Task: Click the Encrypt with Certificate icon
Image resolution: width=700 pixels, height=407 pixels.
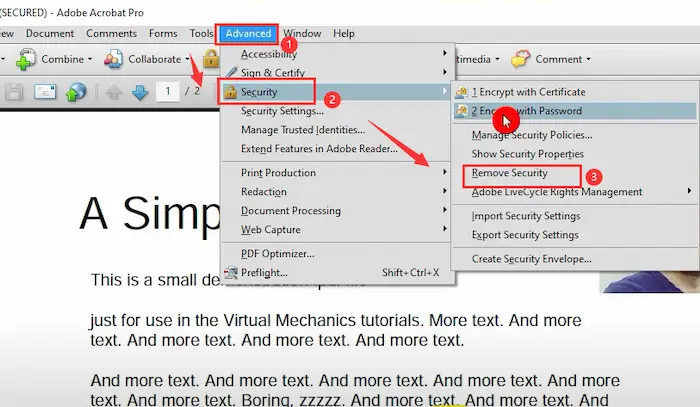Action: (x=461, y=92)
